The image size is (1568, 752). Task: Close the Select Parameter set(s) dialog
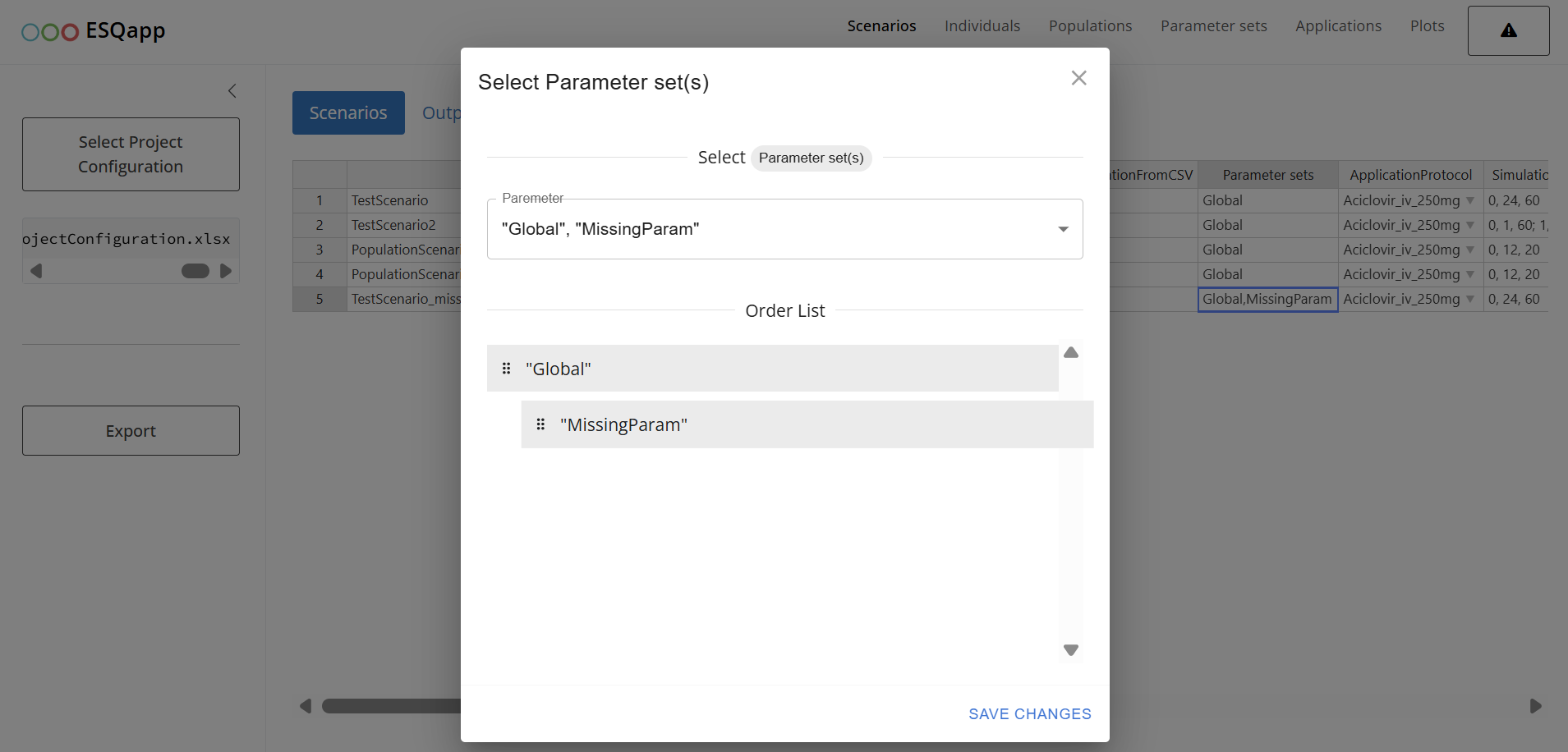tap(1078, 78)
